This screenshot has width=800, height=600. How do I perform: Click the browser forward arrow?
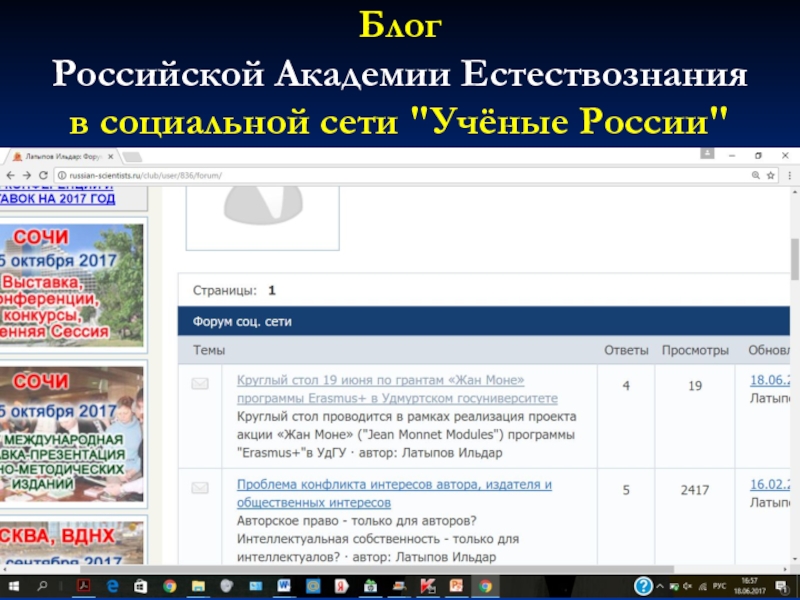coord(27,176)
